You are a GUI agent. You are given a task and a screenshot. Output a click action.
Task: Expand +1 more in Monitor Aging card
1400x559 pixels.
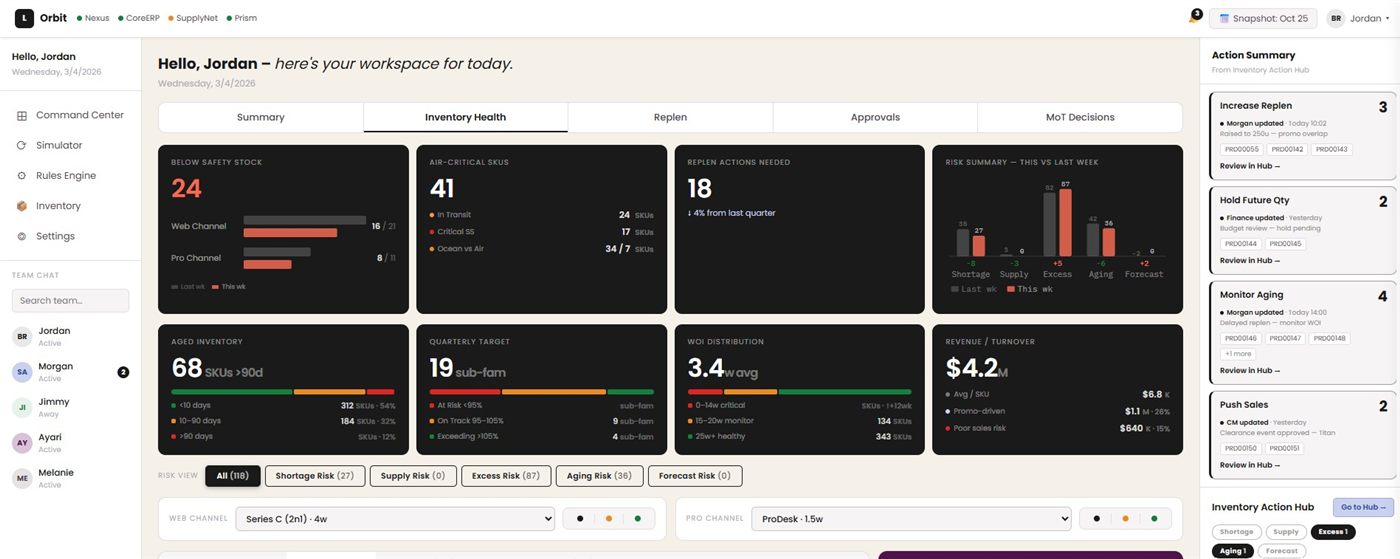point(1237,353)
